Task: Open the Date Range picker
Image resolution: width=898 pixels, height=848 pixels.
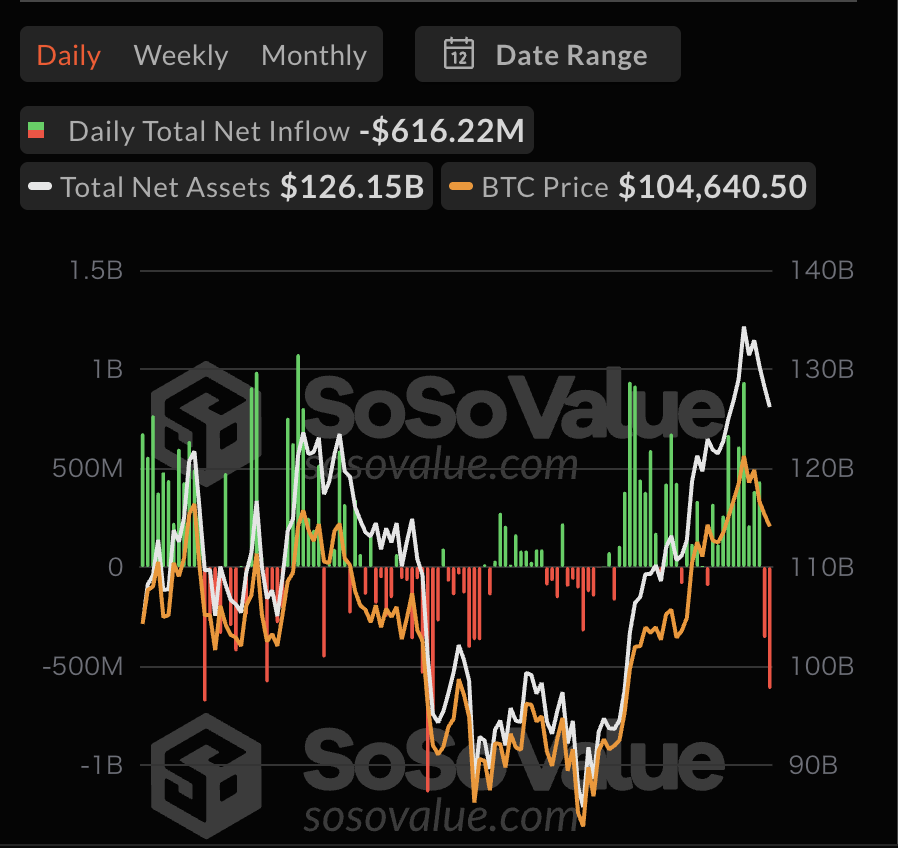Action: pyautogui.click(x=548, y=54)
